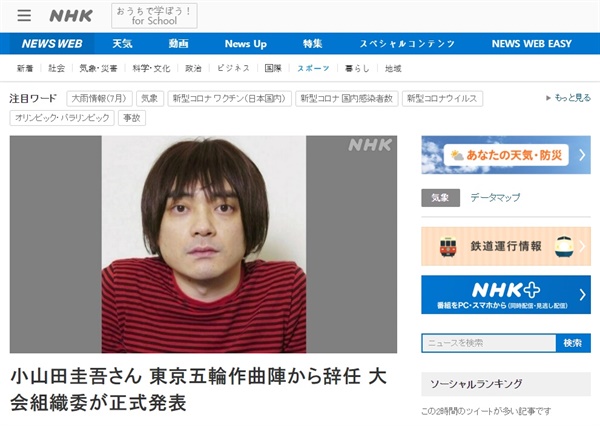Viewport: 600px width, 426px height.
Task: Open the hamburger menu icon
Action: click(24, 15)
